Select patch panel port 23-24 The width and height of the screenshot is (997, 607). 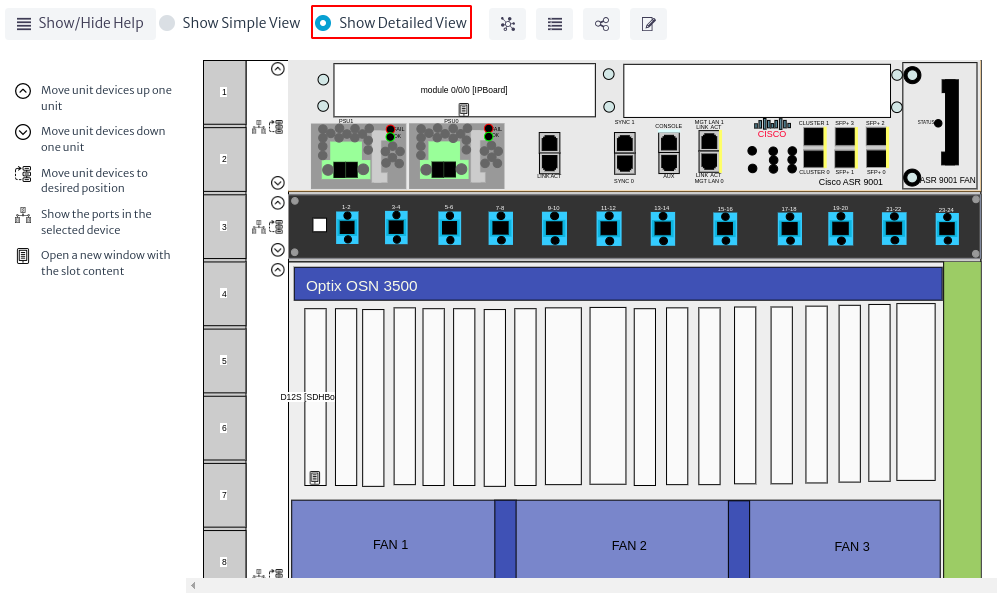tap(947, 229)
